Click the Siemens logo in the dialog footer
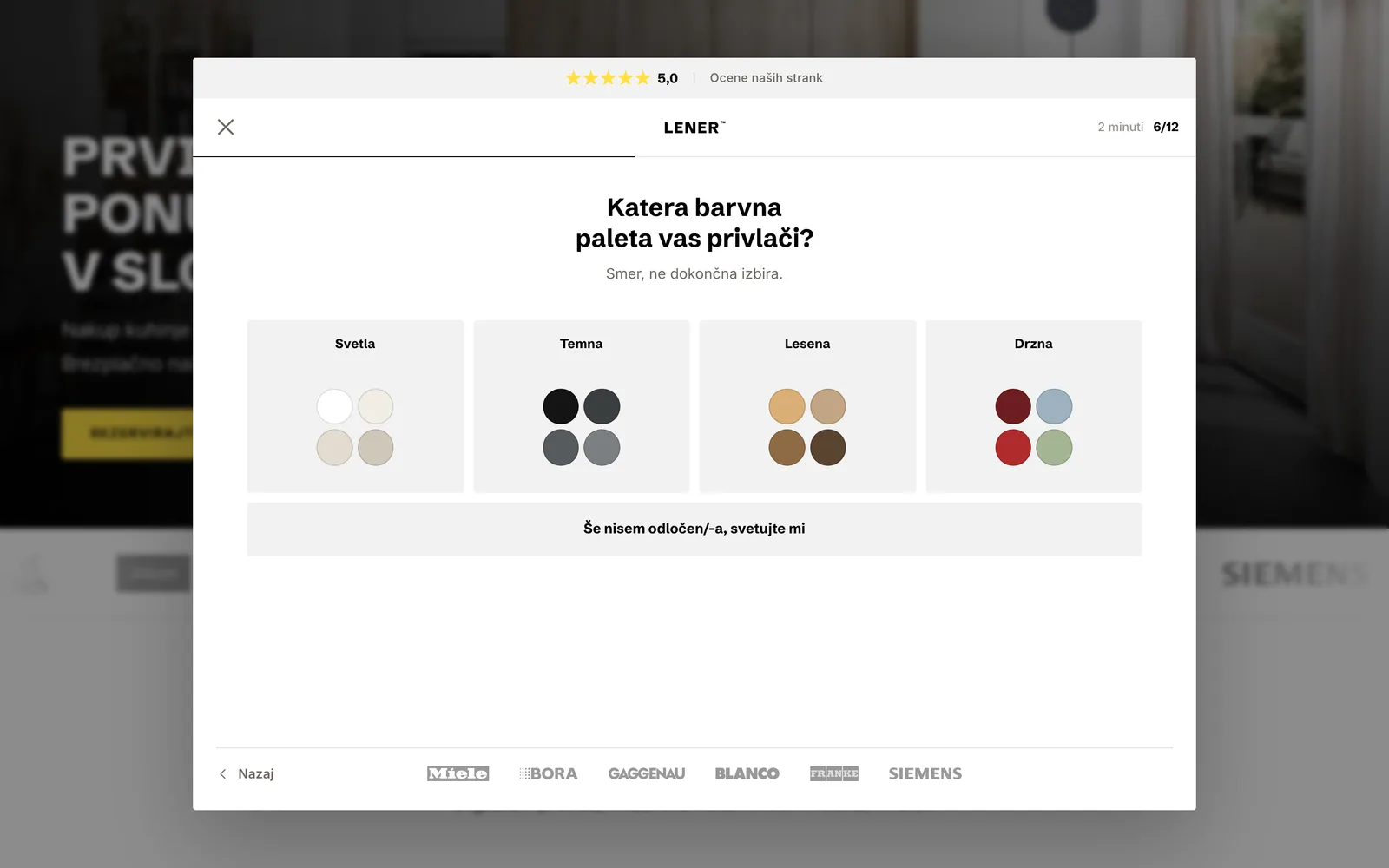The image size is (1389, 868). [925, 773]
